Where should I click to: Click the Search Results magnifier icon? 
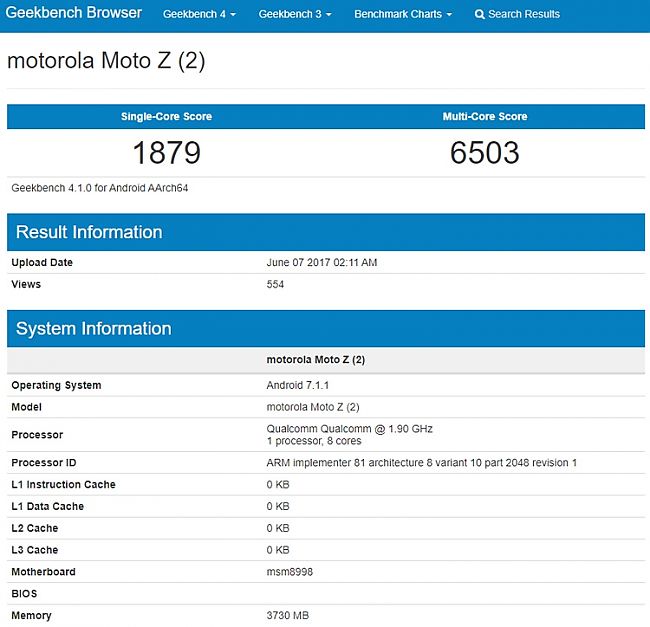click(480, 15)
